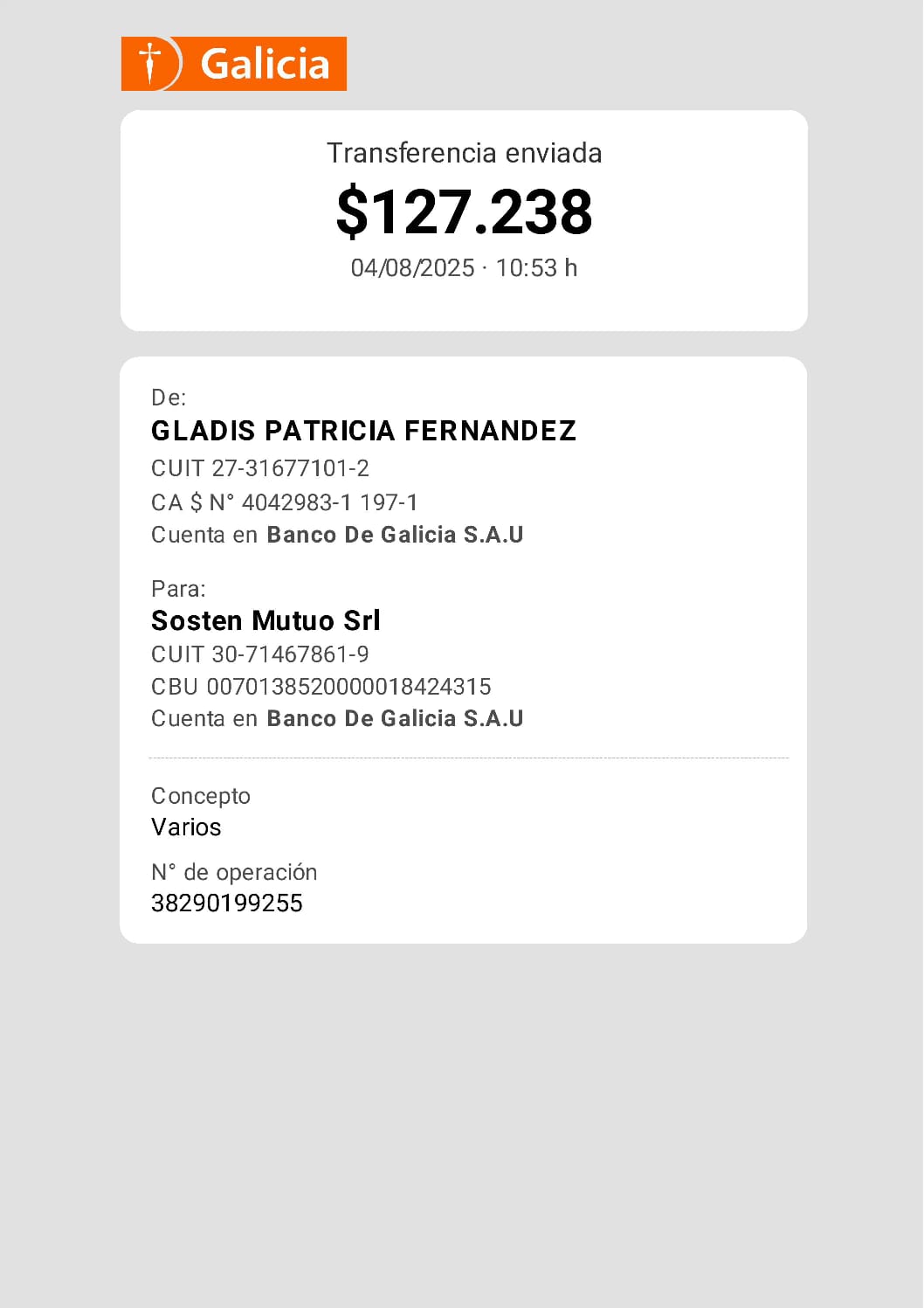Click the Galicia logo wordmark
Viewport: 924px width, 1308px height.
[265, 64]
